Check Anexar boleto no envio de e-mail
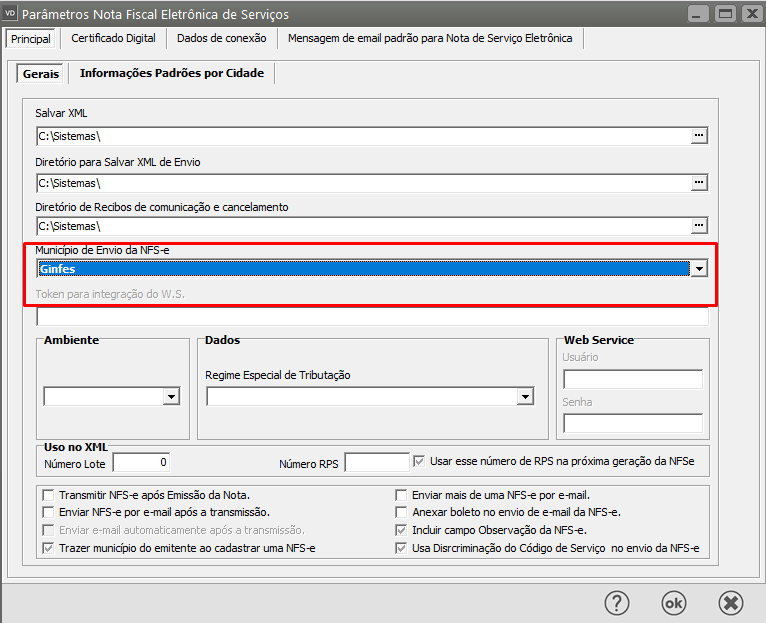The width and height of the screenshot is (766, 623). pyautogui.click(x=402, y=512)
